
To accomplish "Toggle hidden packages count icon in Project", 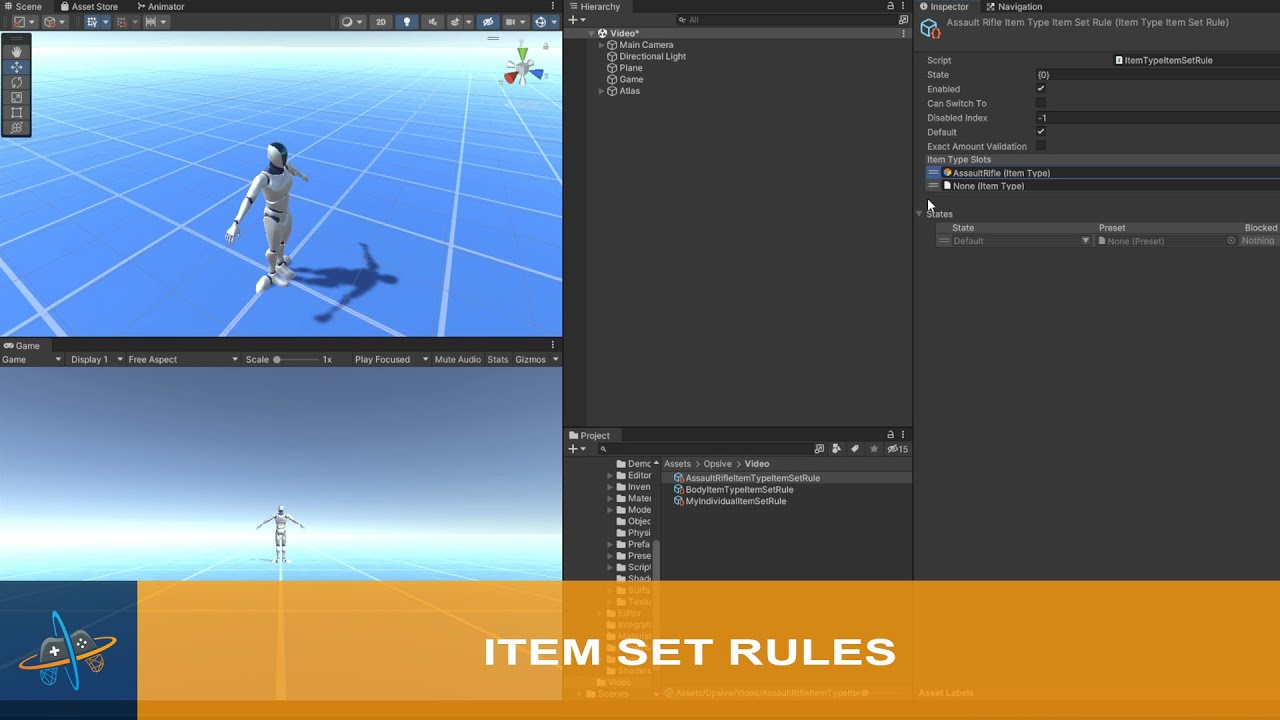I will click(898, 449).
